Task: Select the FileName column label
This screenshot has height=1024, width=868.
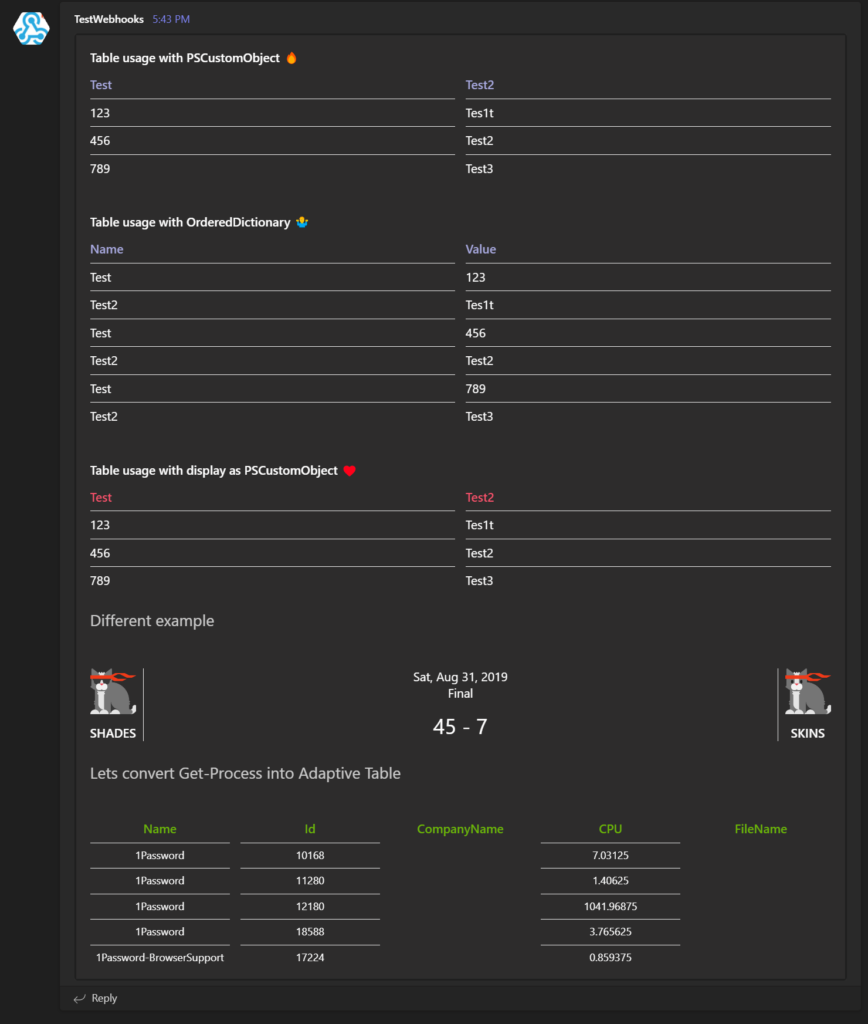Action: [760, 829]
